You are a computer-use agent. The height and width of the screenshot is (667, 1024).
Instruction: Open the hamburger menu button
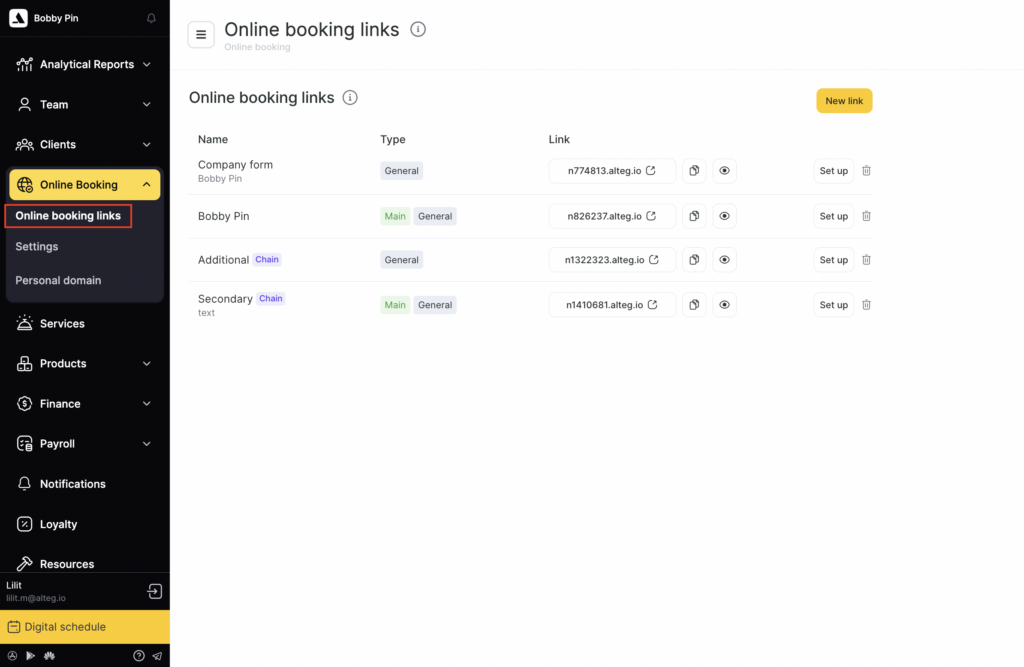pyautogui.click(x=201, y=35)
